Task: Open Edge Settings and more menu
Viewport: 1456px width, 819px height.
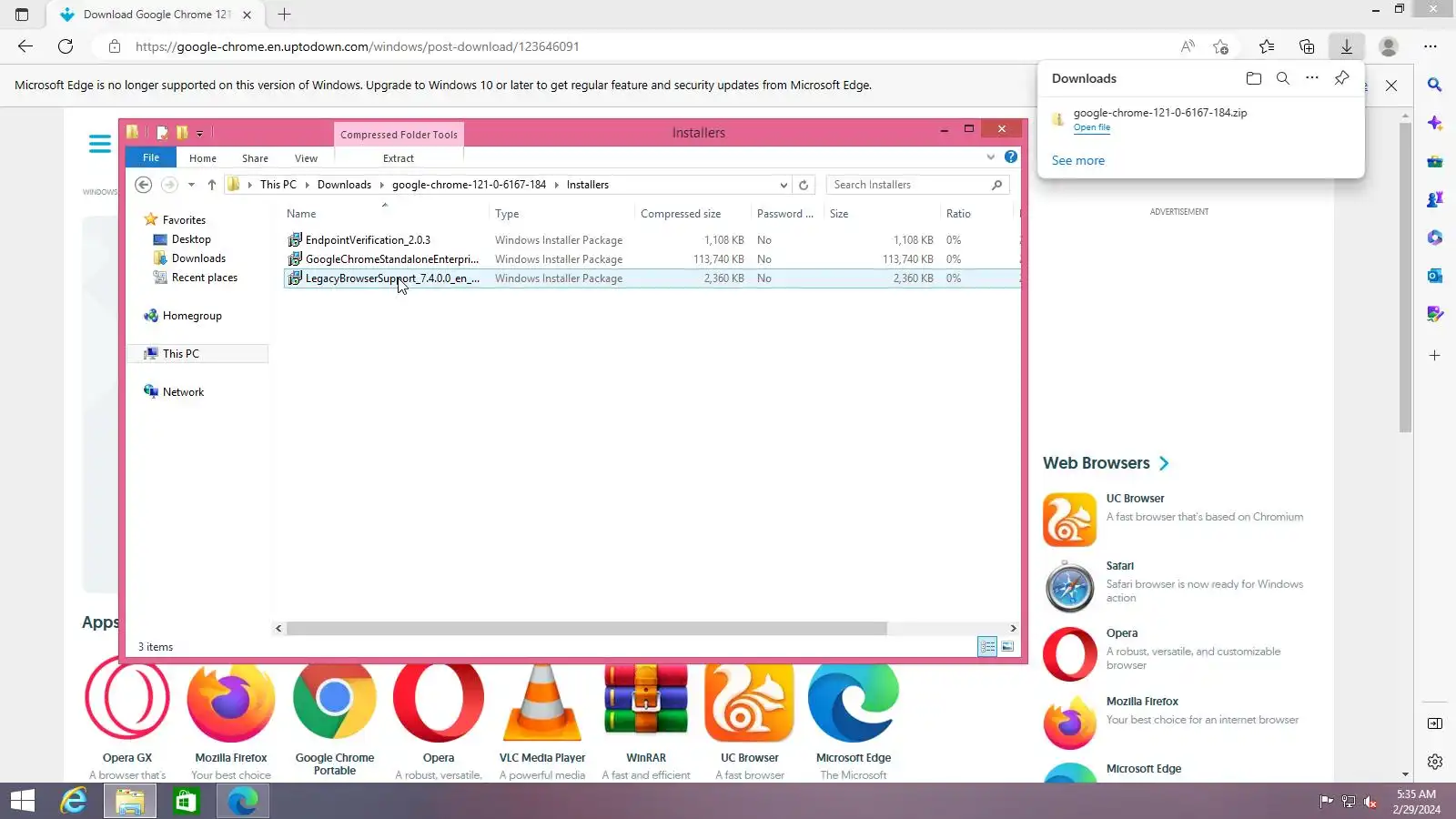Action: (x=1431, y=46)
